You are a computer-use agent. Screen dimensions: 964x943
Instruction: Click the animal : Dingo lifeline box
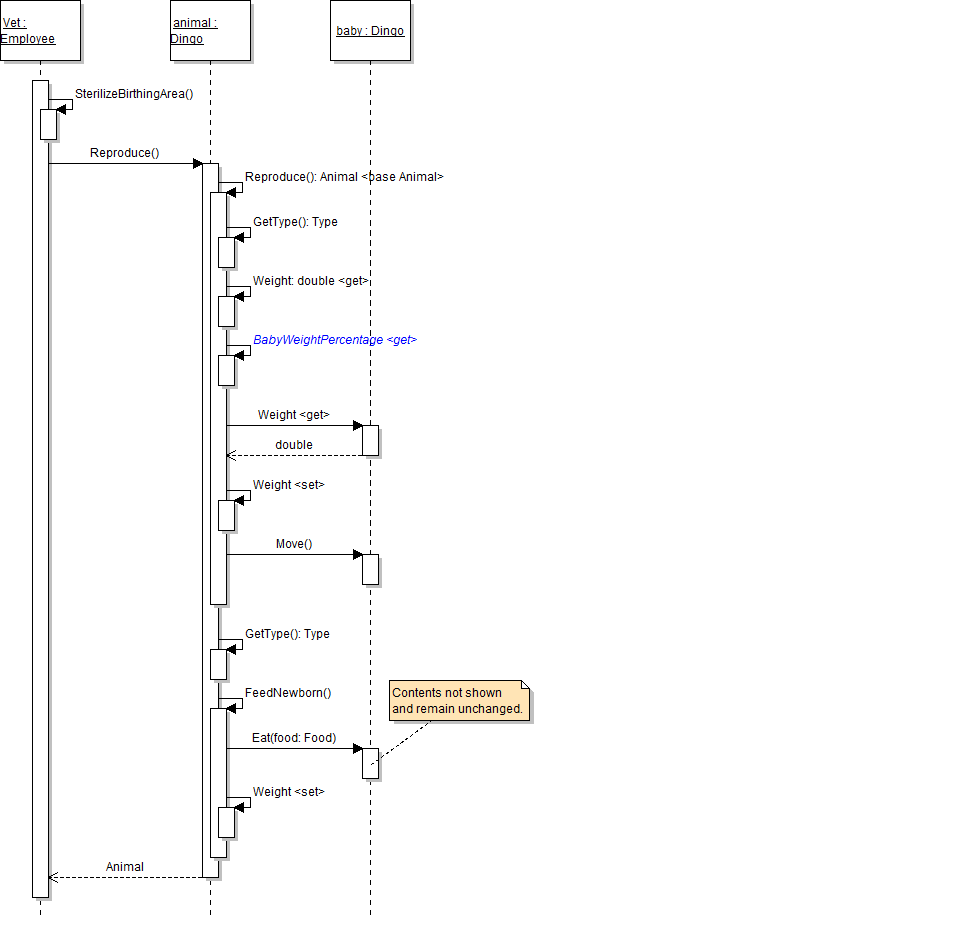pyautogui.click(x=210, y=31)
